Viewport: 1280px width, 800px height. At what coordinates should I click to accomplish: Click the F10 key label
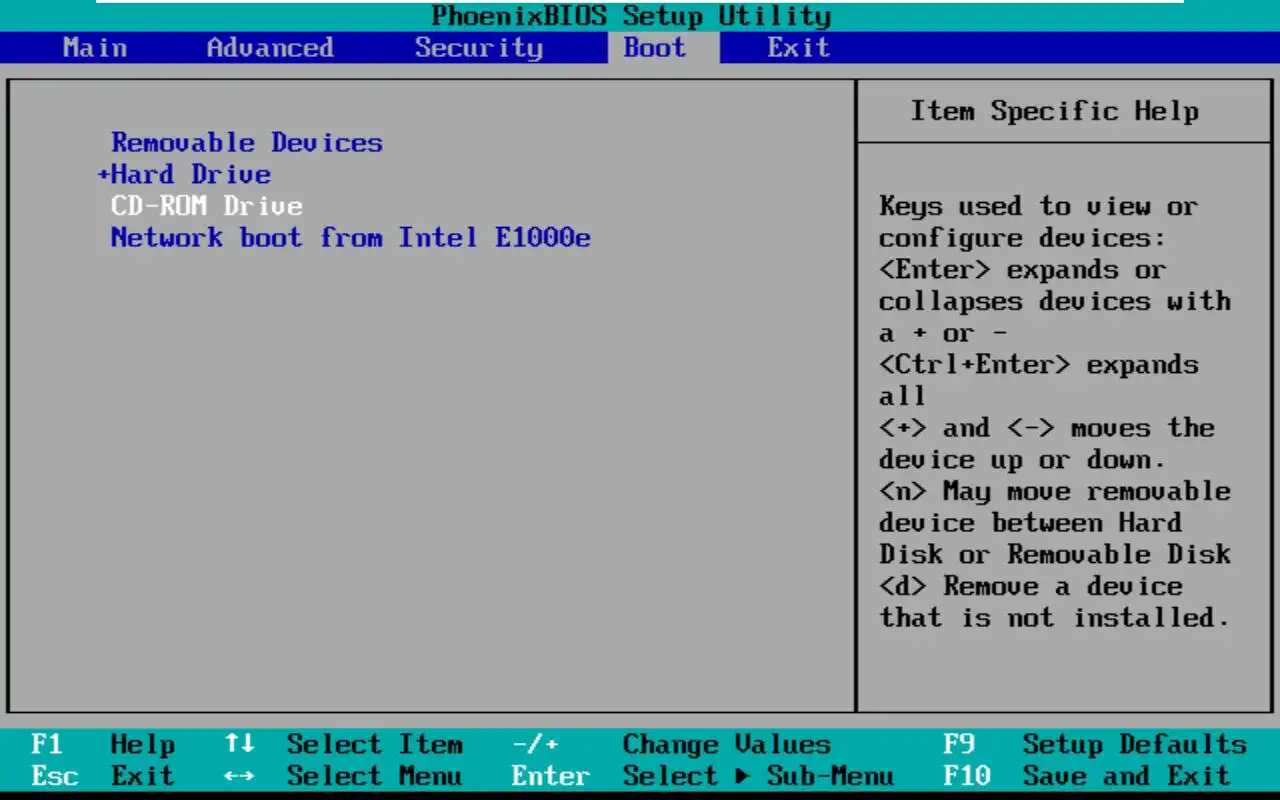[967, 775]
